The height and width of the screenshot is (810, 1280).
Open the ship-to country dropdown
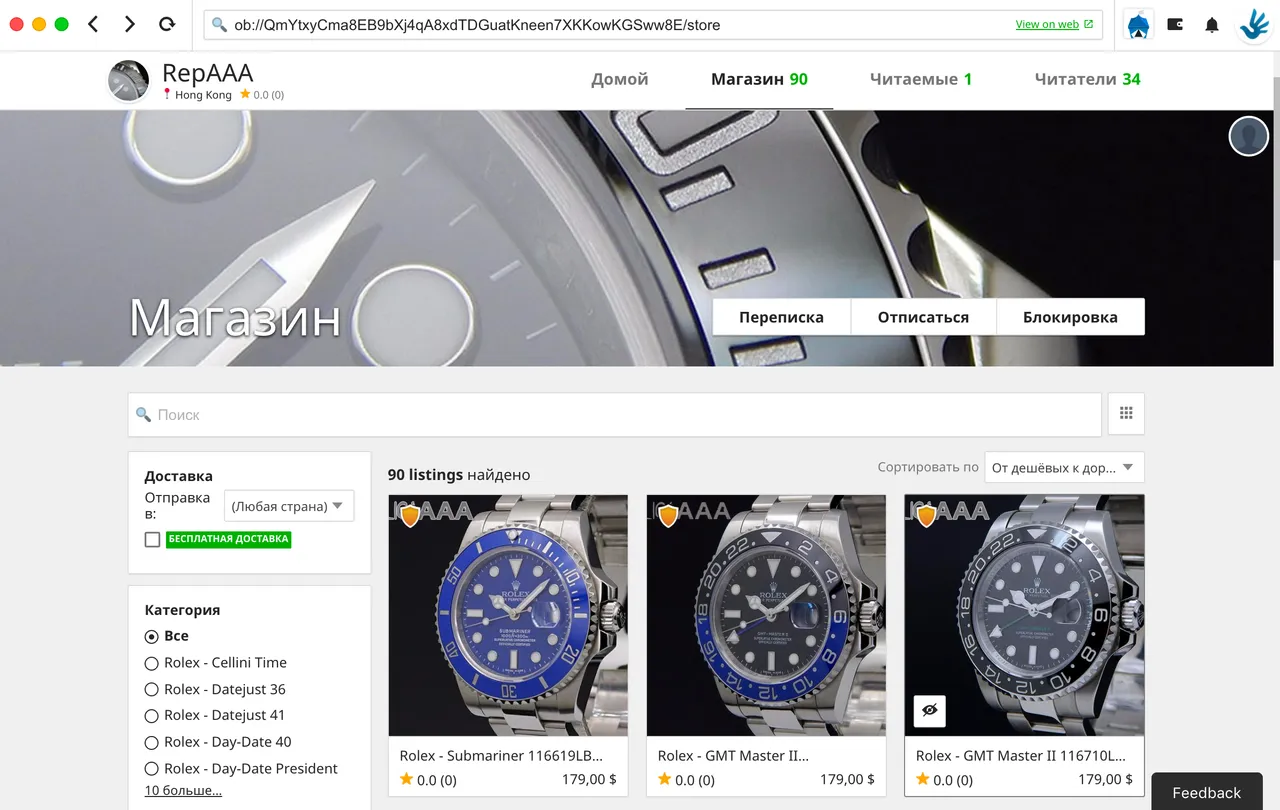[x=289, y=506]
